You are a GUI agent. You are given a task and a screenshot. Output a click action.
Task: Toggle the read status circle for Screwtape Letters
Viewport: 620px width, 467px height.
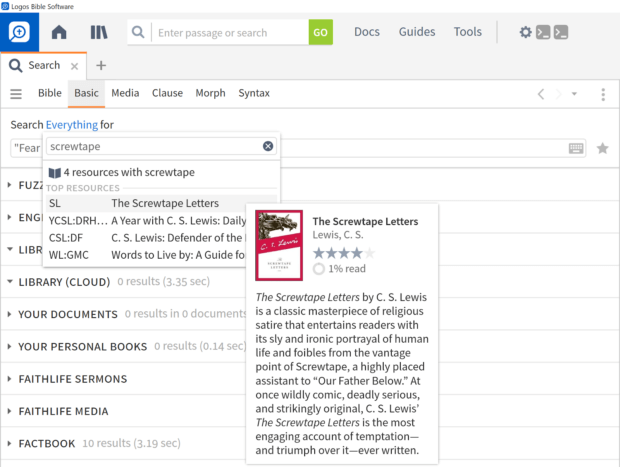(319, 269)
